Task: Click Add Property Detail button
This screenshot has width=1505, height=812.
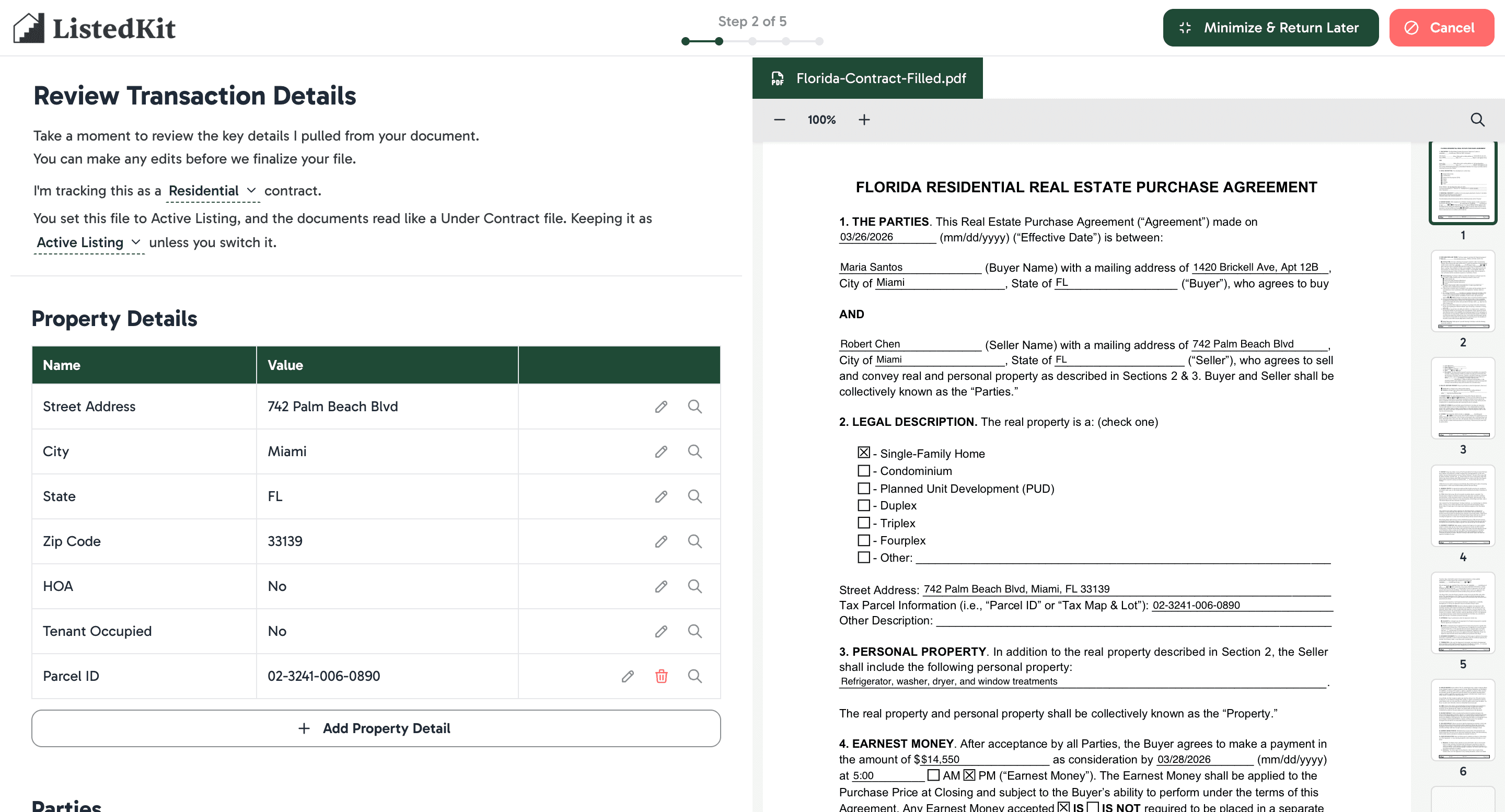Action: (x=376, y=728)
